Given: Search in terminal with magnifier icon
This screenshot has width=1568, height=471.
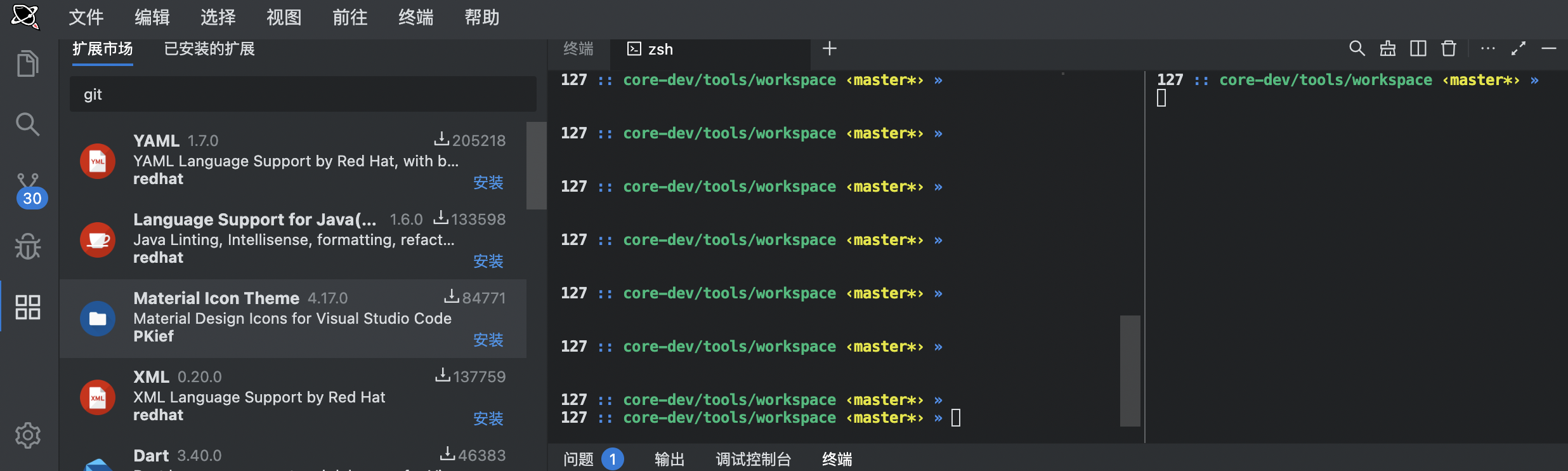Looking at the screenshot, I should (1357, 48).
